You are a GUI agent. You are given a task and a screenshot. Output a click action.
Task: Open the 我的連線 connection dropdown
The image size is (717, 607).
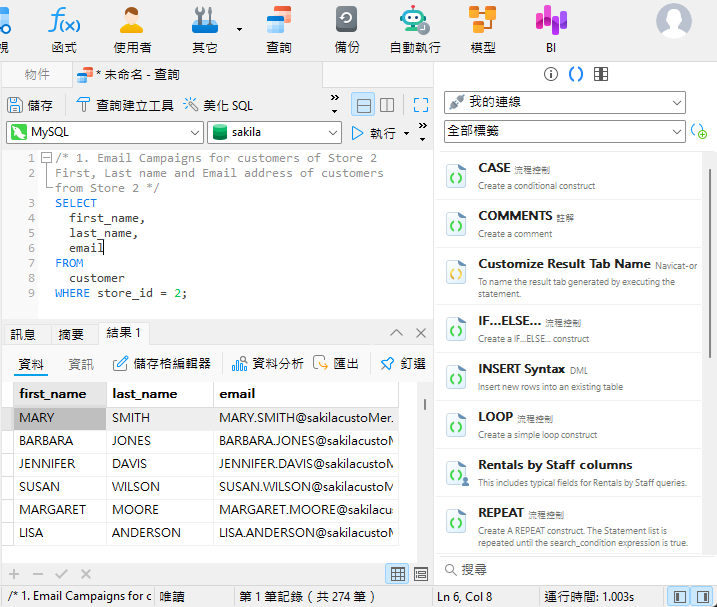(x=565, y=102)
